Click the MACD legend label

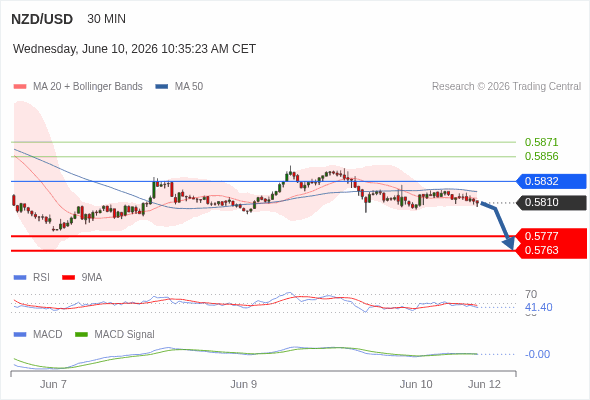click(x=48, y=335)
